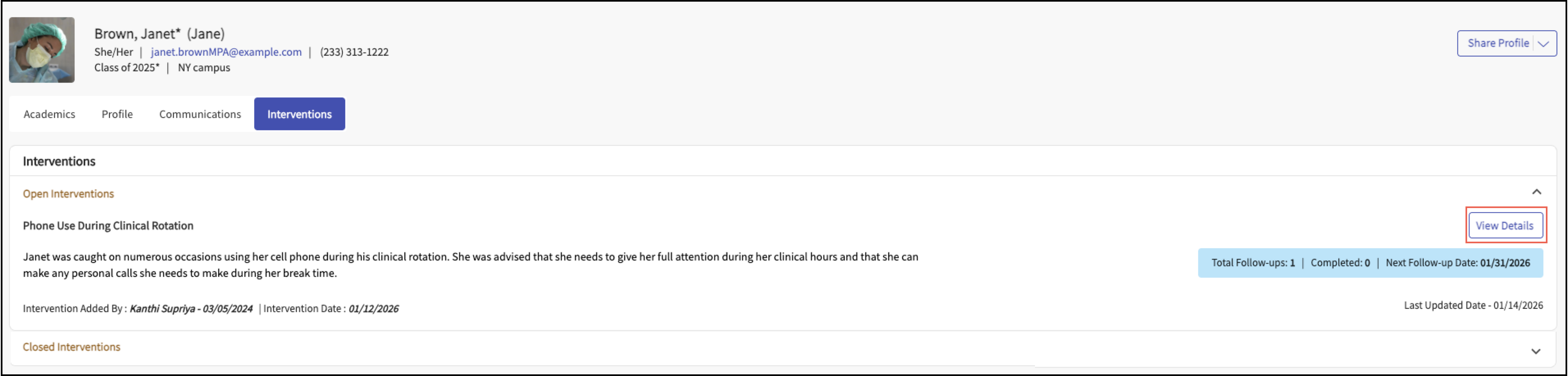Go to the Communications tab
Viewport: 1568px width, 376px height.
pyautogui.click(x=200, y=114)
